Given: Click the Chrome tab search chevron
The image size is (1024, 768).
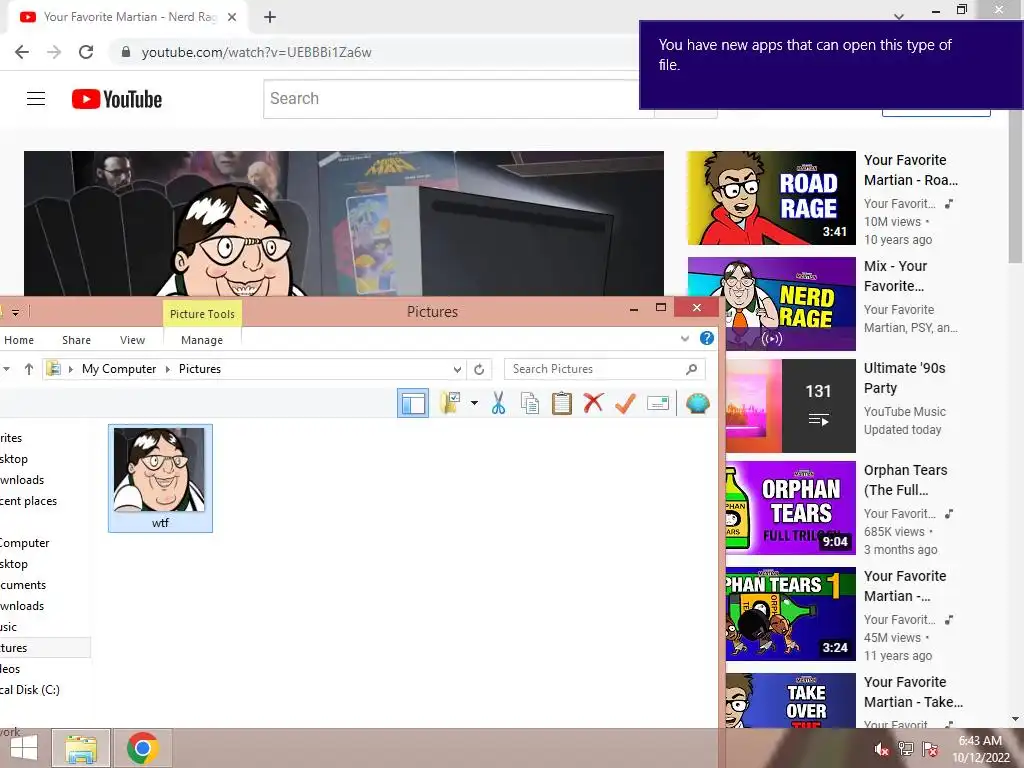Looking at the screenshot, I should click(x=899, y=16).
